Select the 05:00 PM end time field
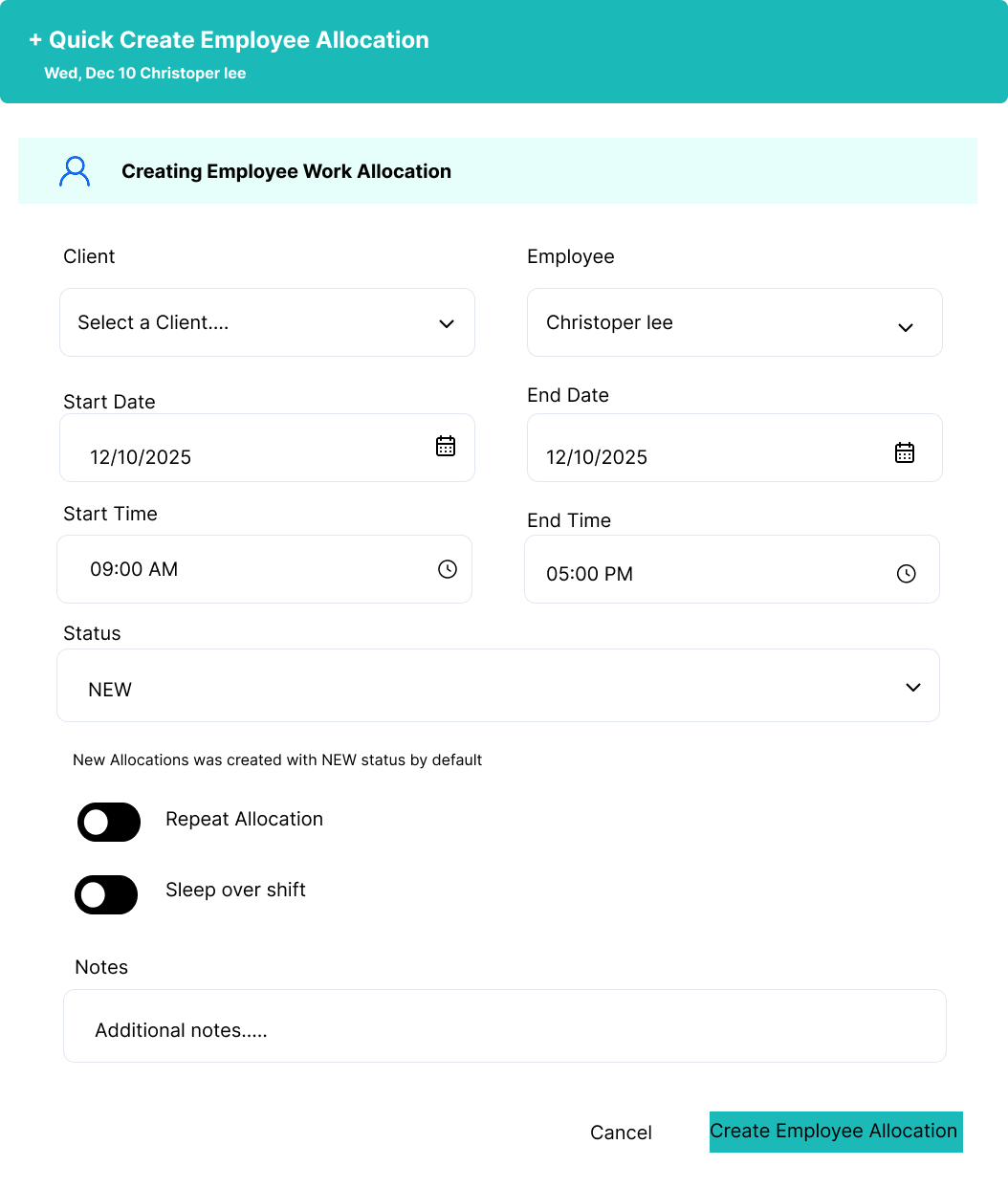Screen dimensions: 1008x1188 pyautogui.click(x=732, y=569)
